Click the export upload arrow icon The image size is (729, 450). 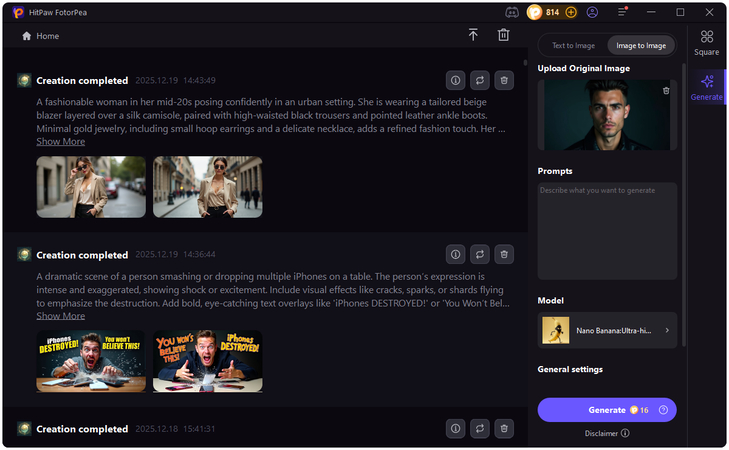[473, 35]
